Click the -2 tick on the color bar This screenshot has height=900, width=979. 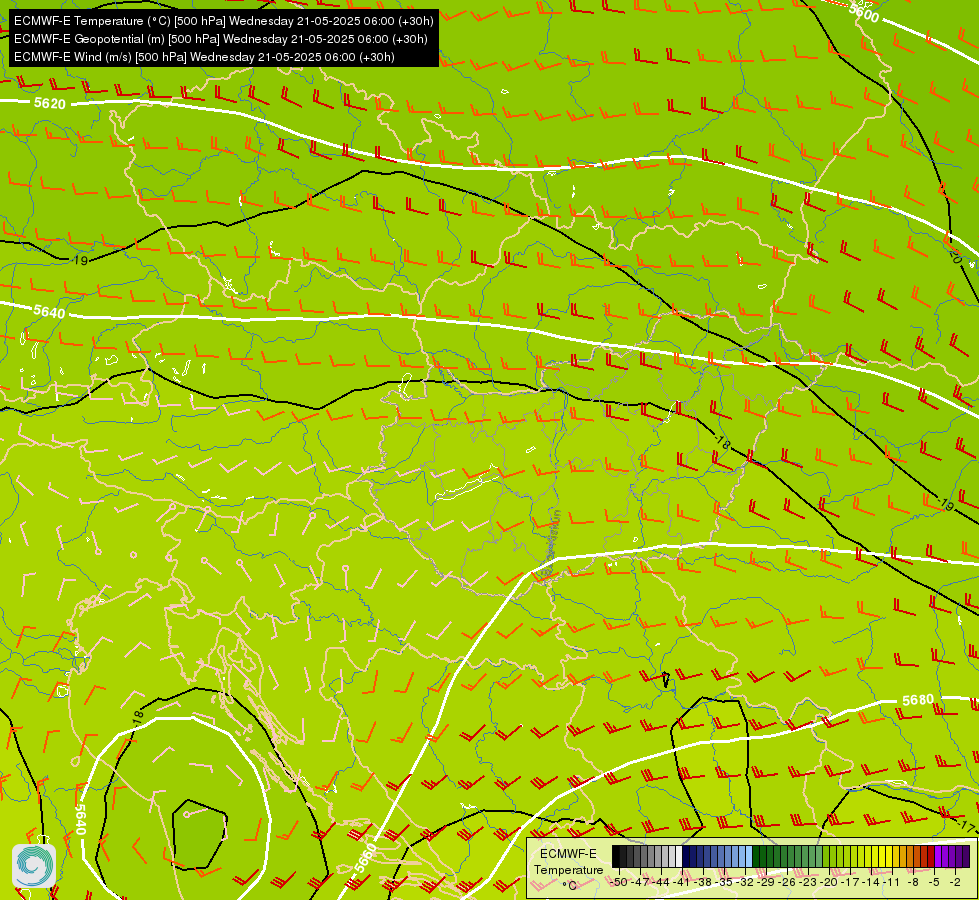pyautogui.click(x=955, y=882)
